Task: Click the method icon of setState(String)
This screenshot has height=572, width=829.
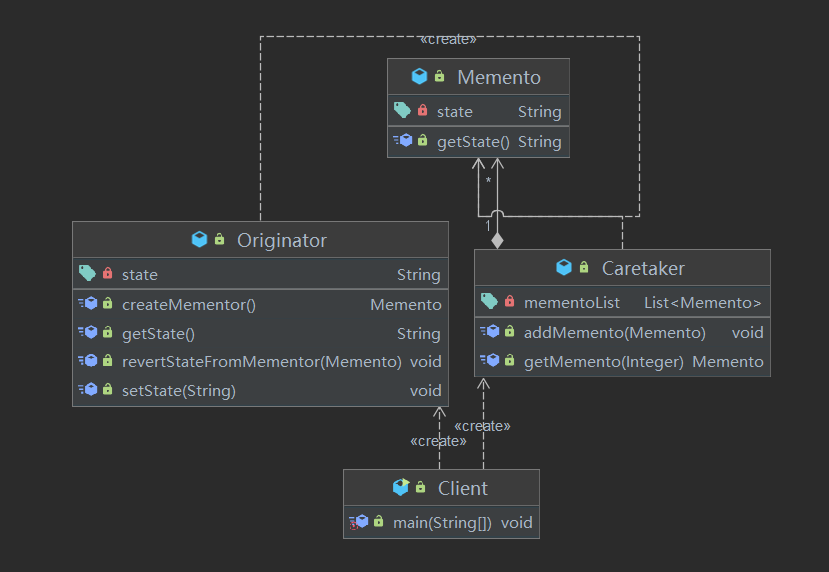Action: (88, 390)
